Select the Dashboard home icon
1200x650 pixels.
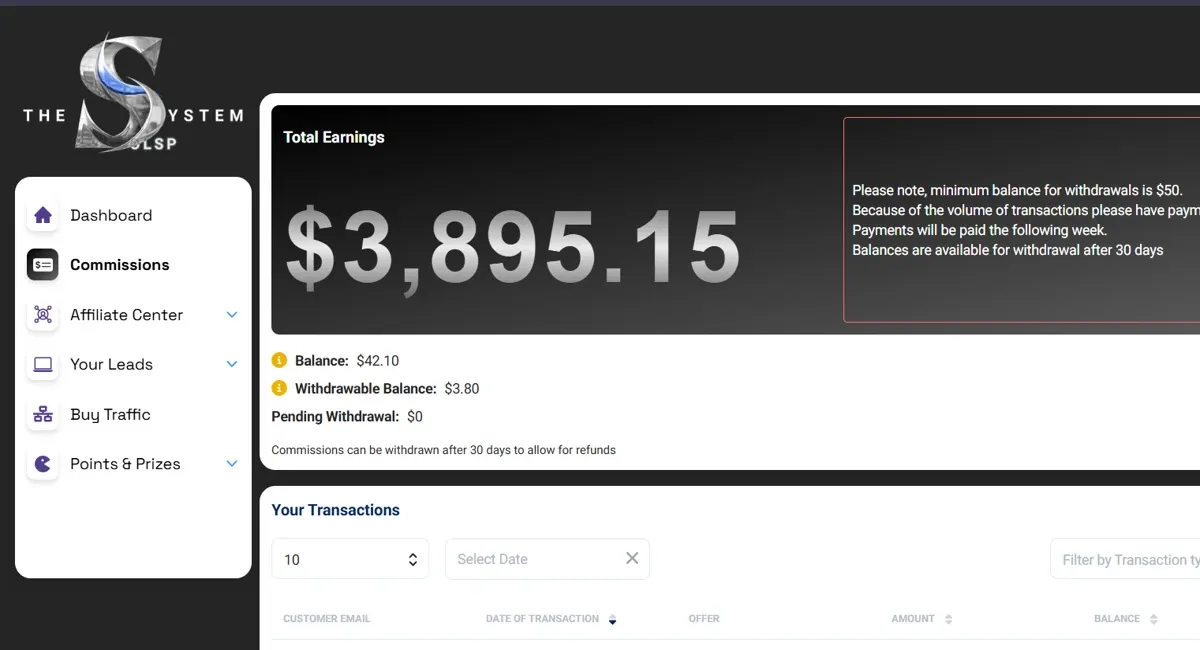click(42, 214)
